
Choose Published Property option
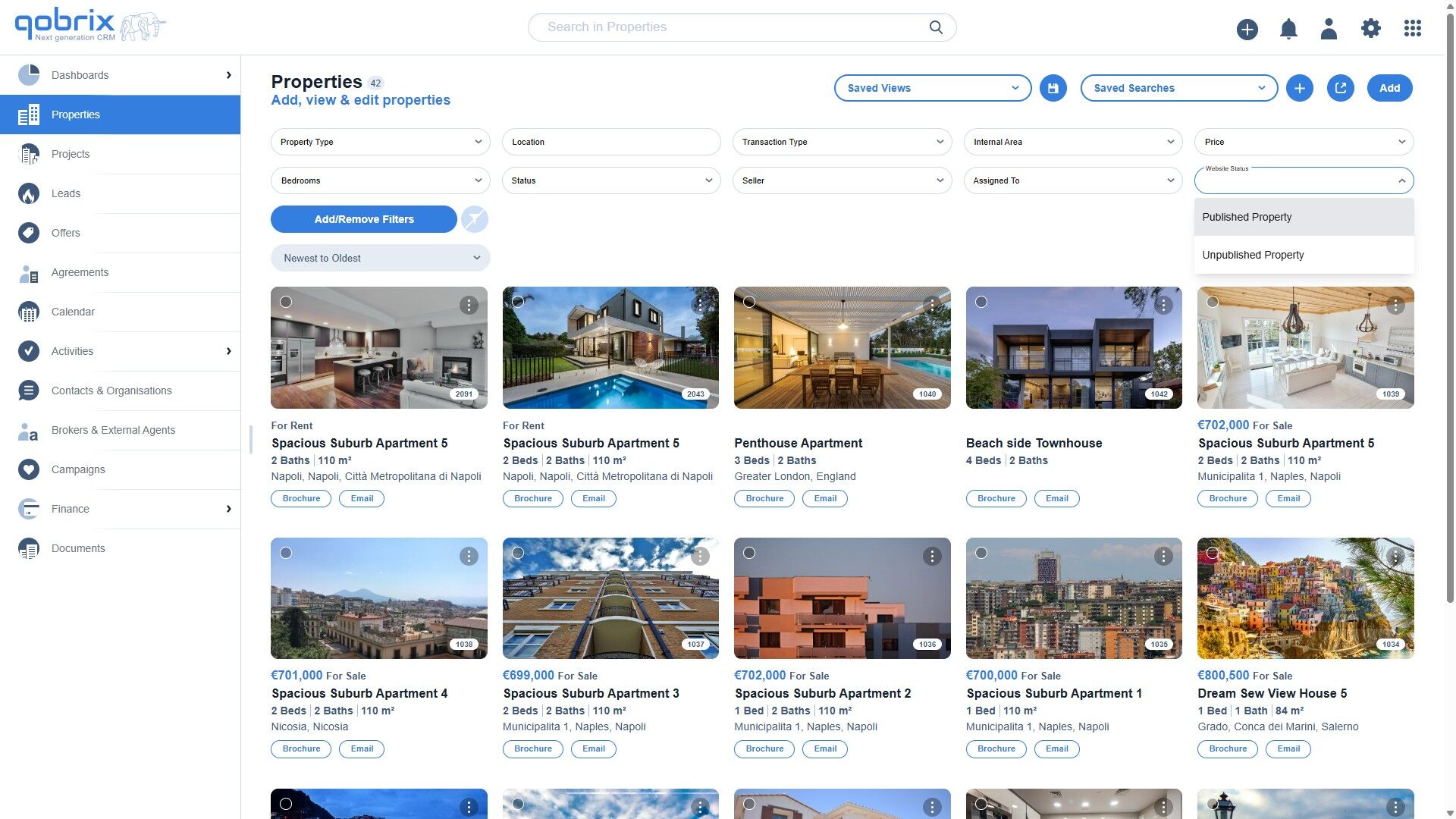tap(1304, 217)
